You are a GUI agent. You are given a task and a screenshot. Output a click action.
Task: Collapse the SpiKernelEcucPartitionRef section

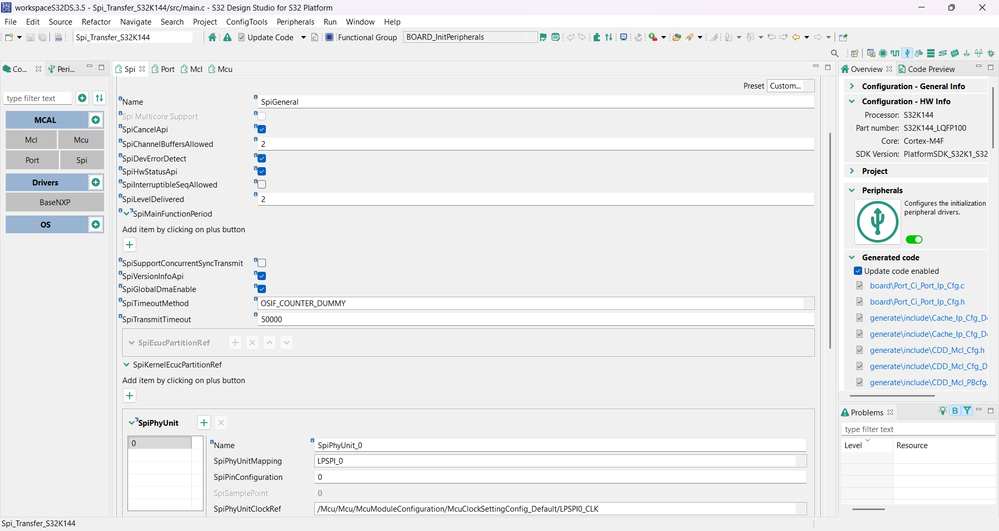pyautogui.click(x=126, y=365)
